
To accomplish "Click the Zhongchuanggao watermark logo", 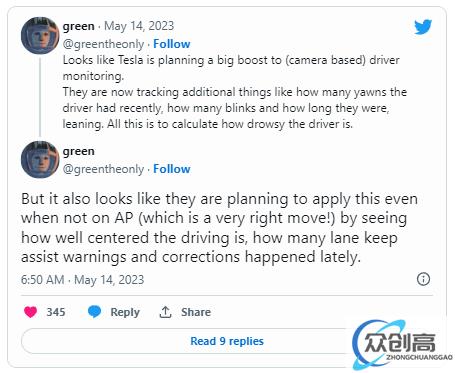I will (x=402, y=344).
